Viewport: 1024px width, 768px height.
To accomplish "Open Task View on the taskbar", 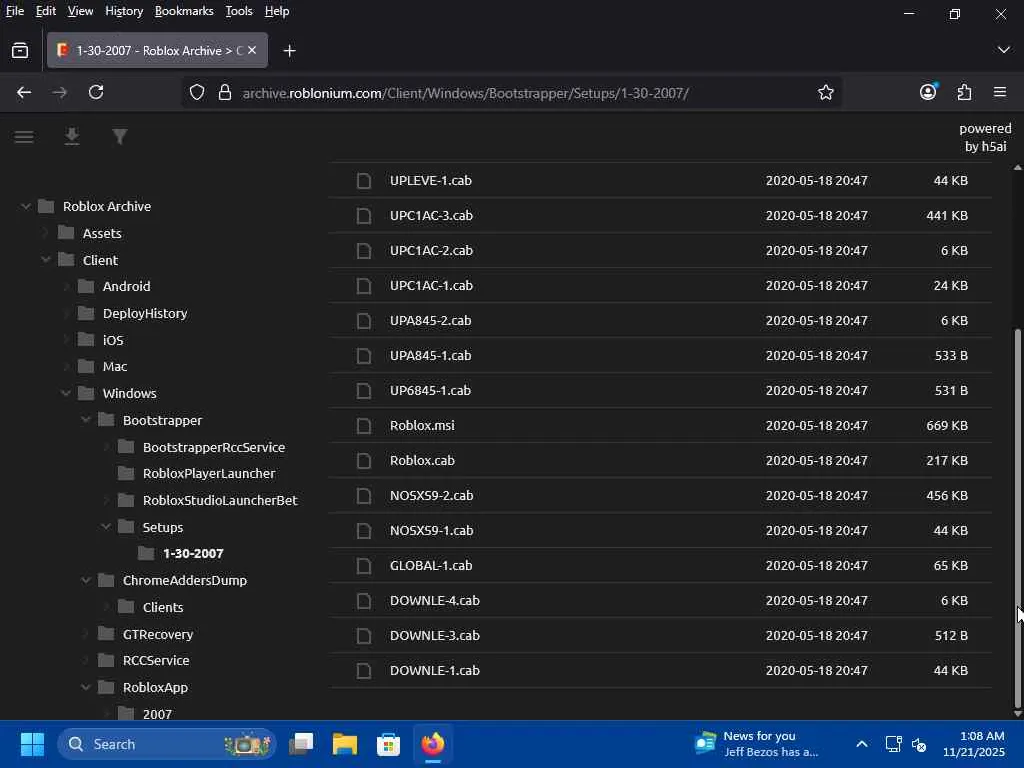I will [x=301, y=744].
